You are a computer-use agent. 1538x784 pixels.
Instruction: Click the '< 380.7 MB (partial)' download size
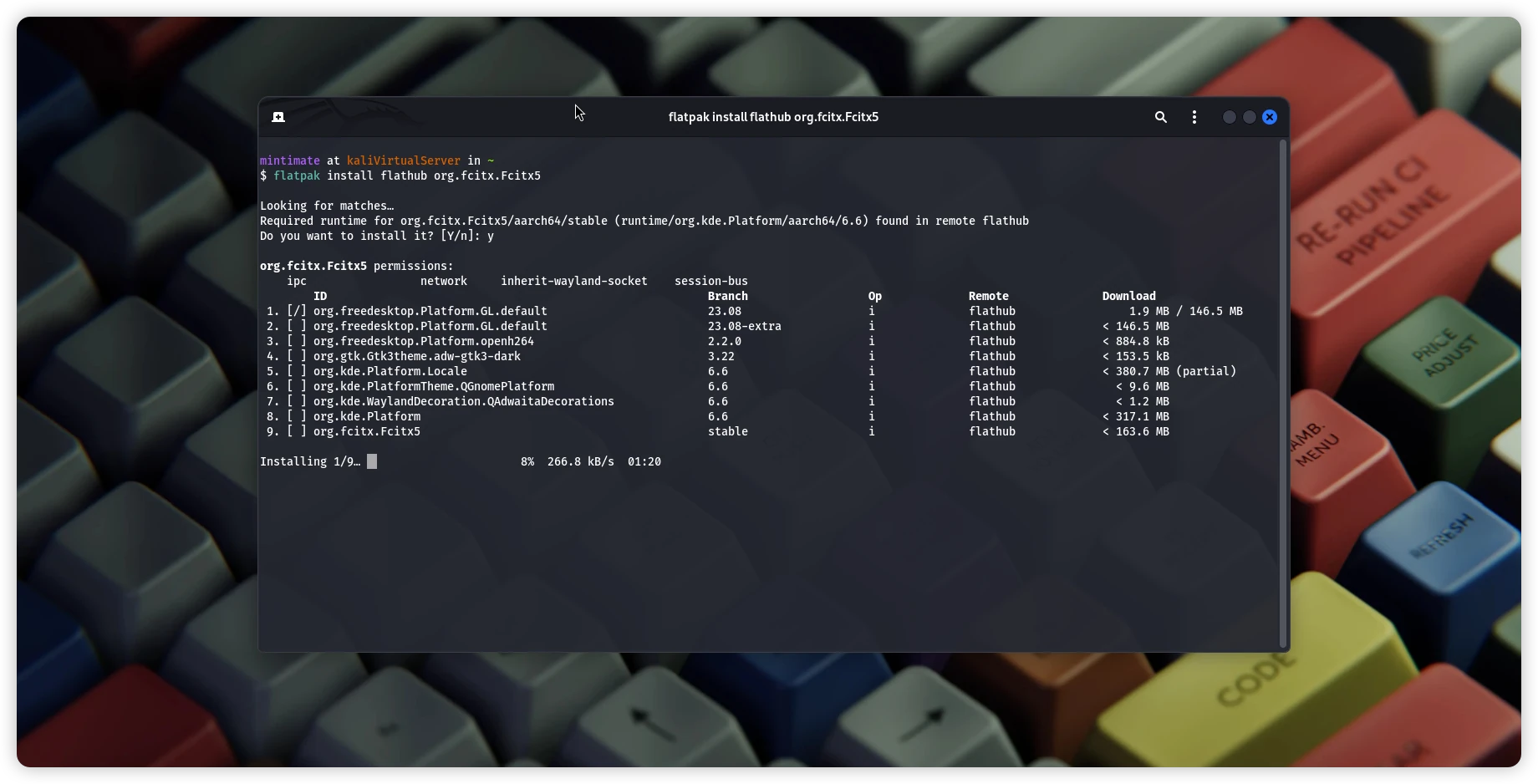click(1169, 371)
